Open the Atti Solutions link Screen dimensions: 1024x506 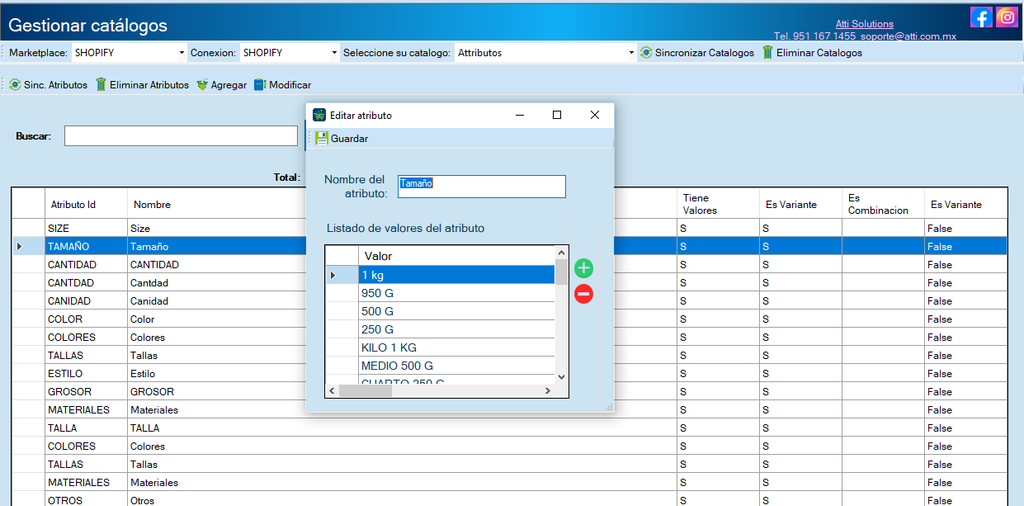tap(865, 24)
